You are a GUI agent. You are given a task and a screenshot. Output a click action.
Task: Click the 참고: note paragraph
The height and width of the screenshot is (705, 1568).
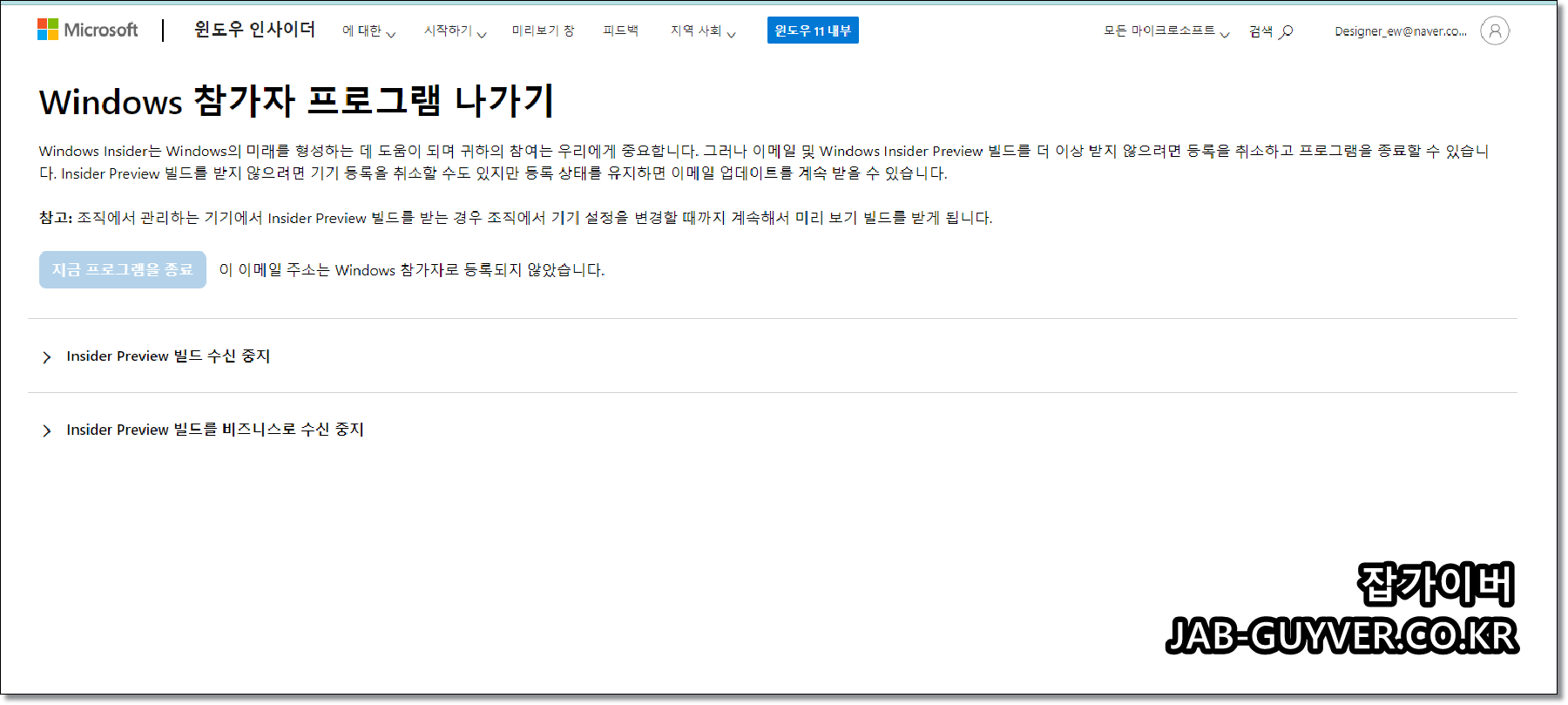click(x=516, y=218)
